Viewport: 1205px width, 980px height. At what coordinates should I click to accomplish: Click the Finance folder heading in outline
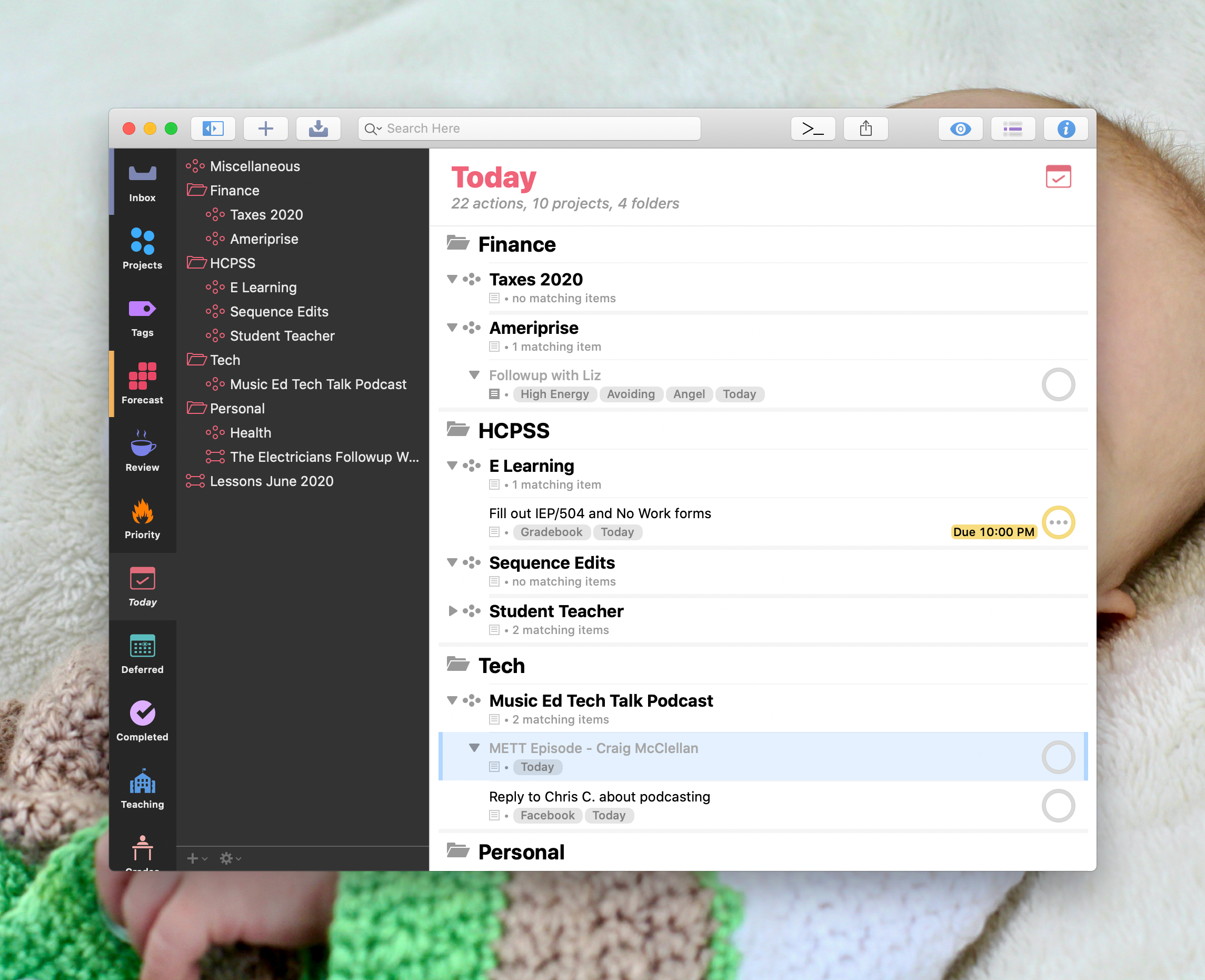(x=516, y=244)
